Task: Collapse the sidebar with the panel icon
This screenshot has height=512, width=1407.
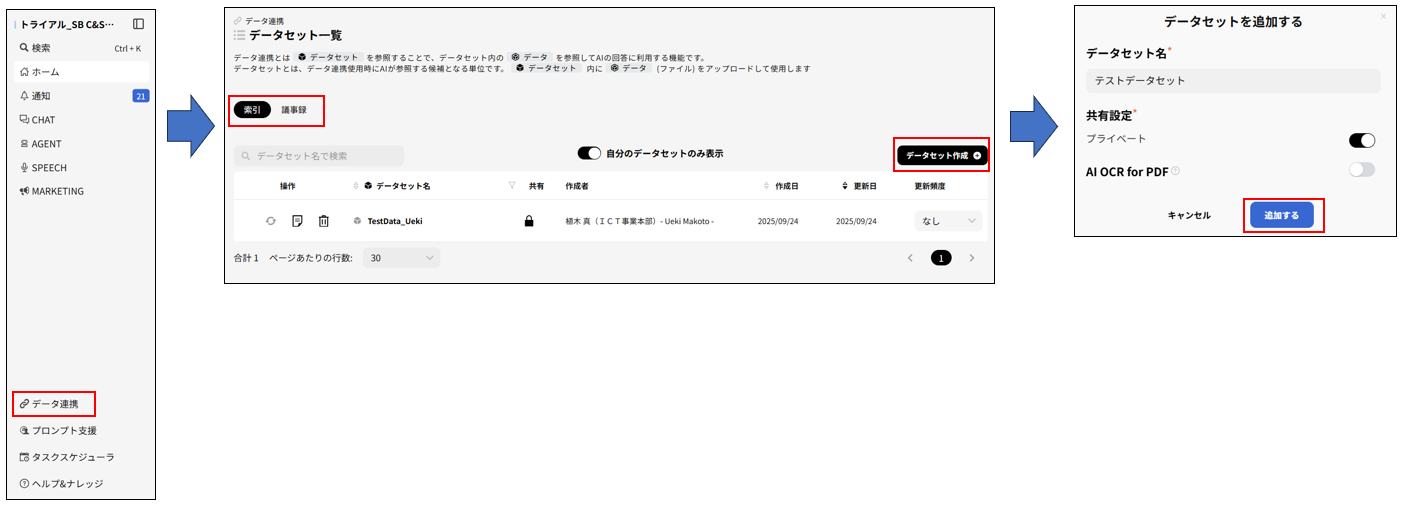Action: [138, 24]
